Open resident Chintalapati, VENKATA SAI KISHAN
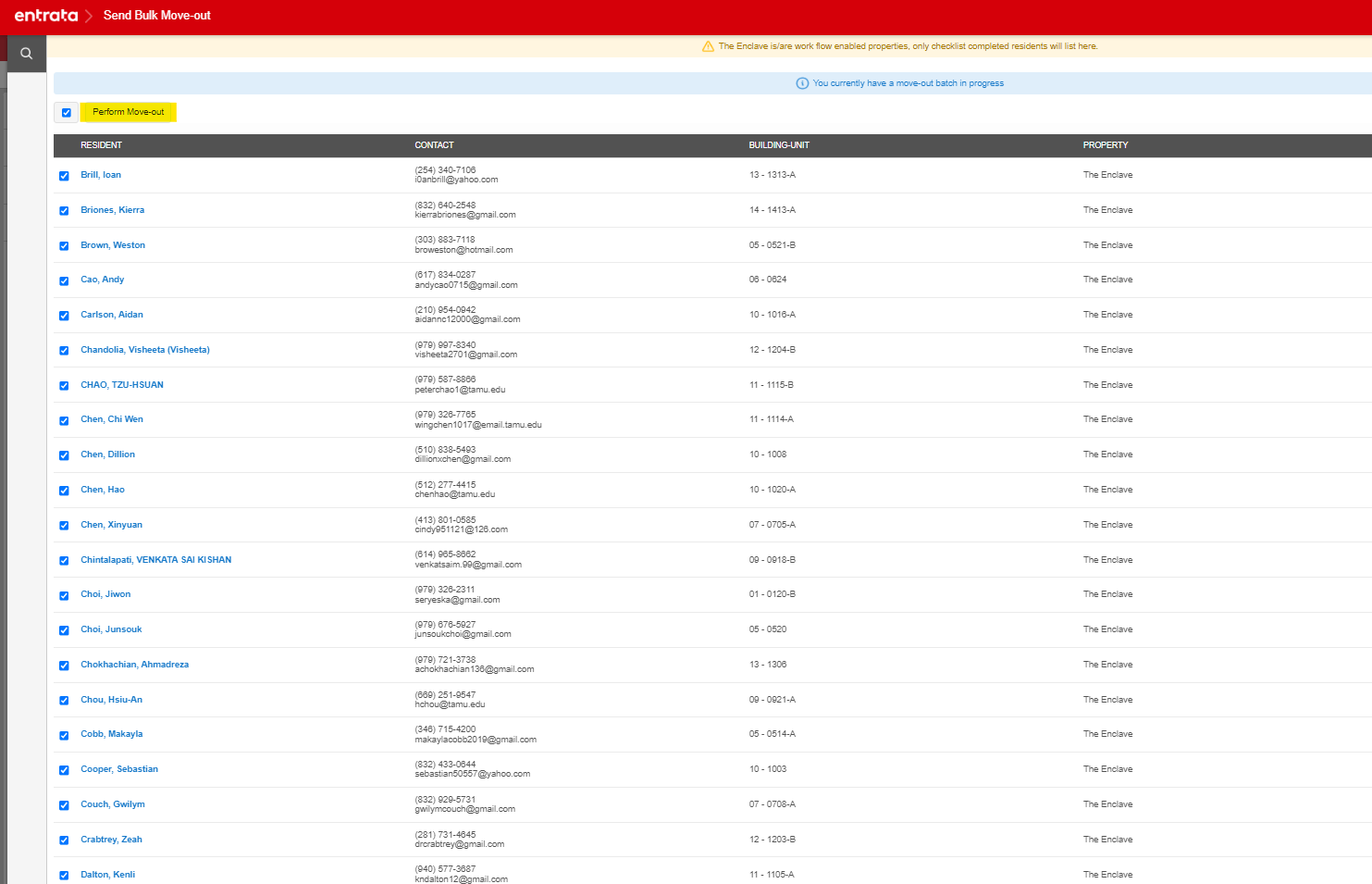This screenshot has width=1372, height=884. (x=156, y=560)
